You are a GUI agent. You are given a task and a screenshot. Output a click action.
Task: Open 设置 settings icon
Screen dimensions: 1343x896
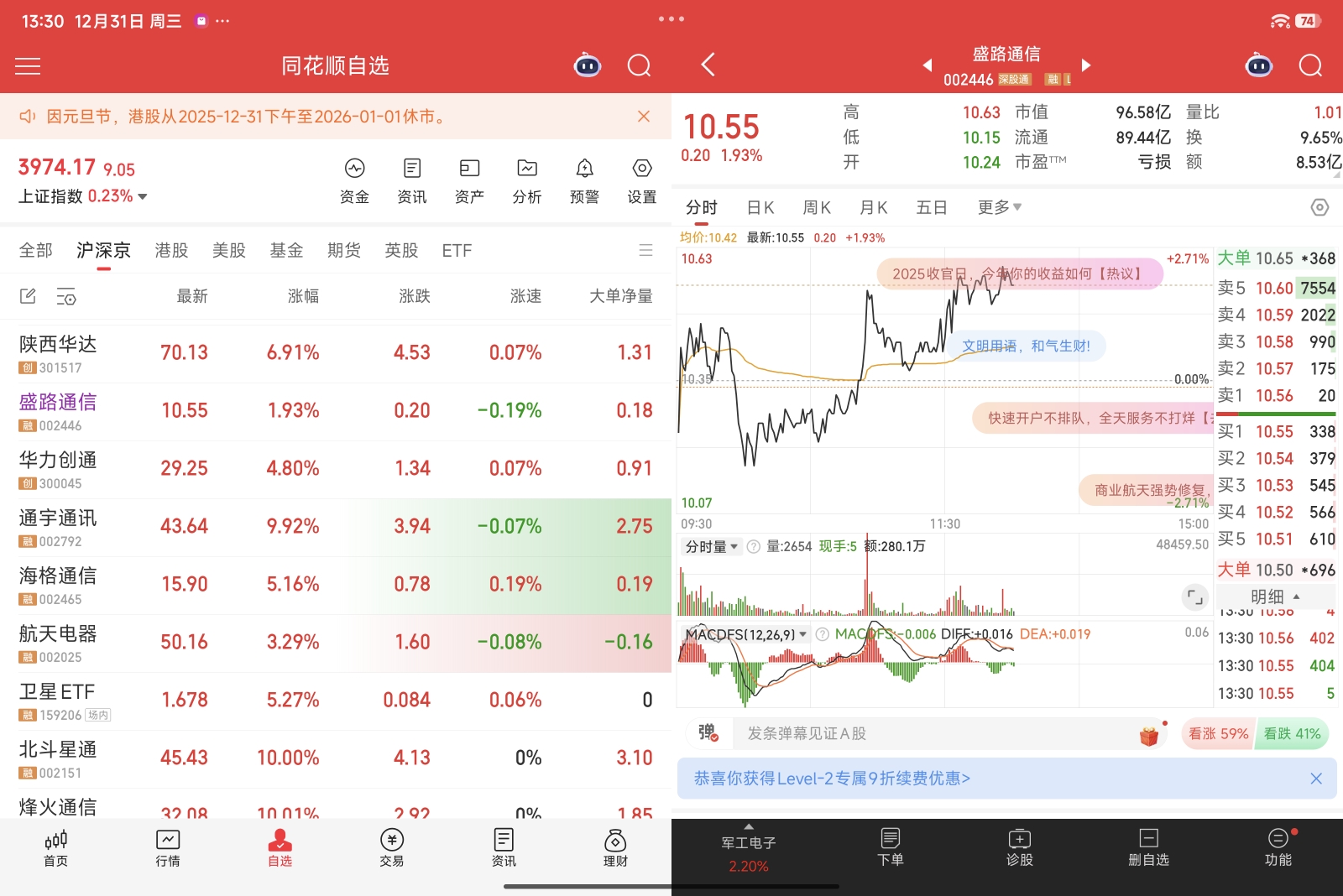[x=642, y=180]
